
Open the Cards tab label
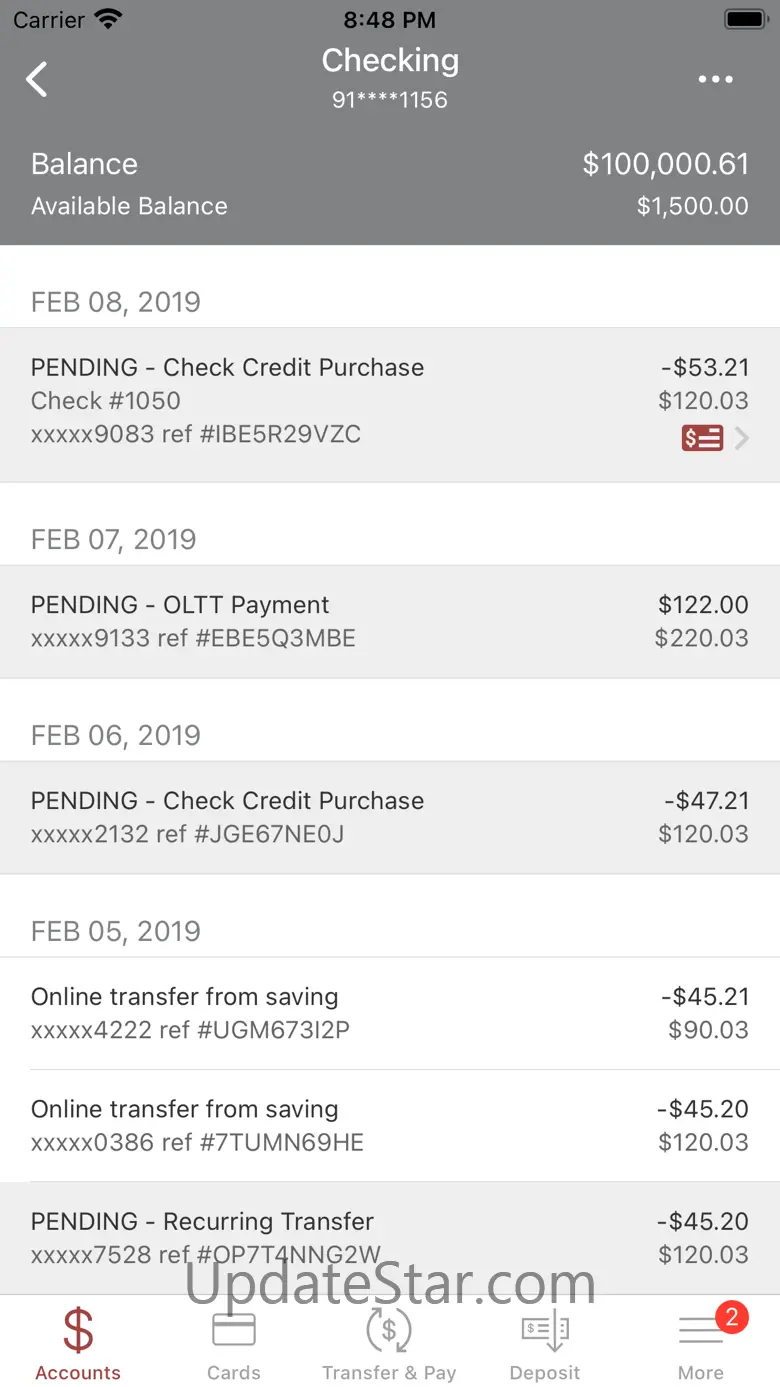point(233,1373)
